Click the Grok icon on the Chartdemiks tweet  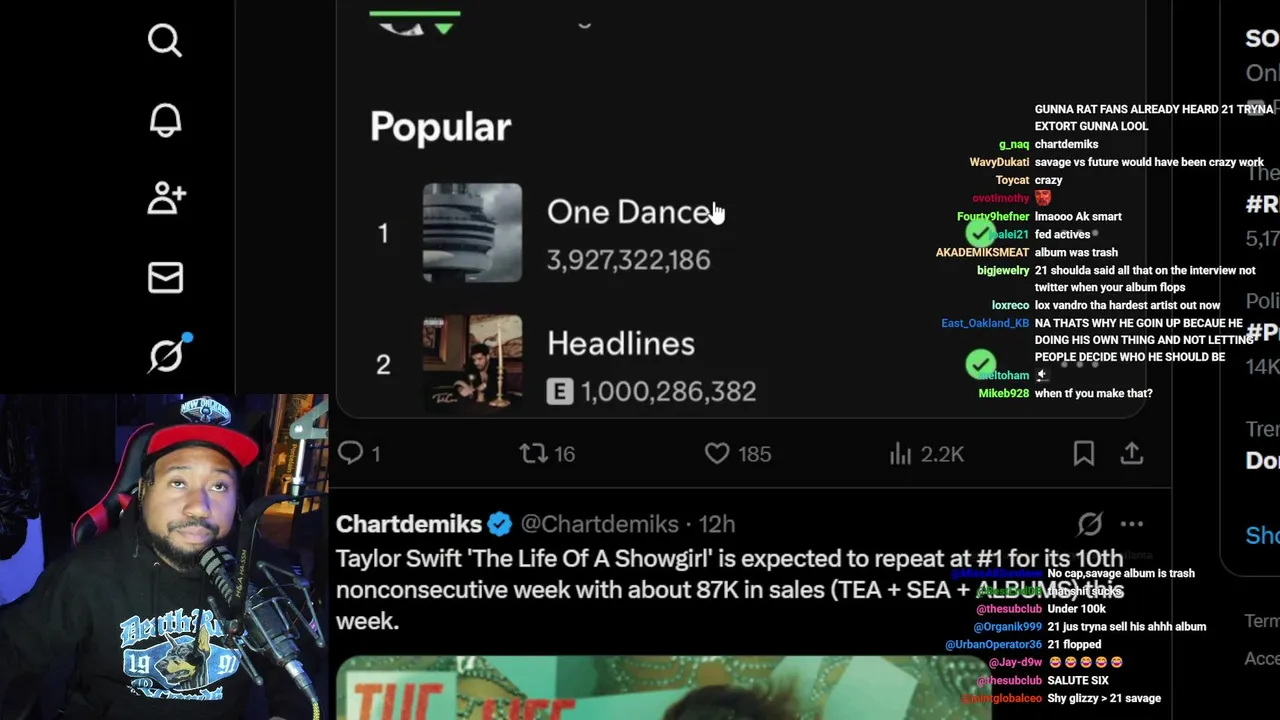coord(1090,524)
